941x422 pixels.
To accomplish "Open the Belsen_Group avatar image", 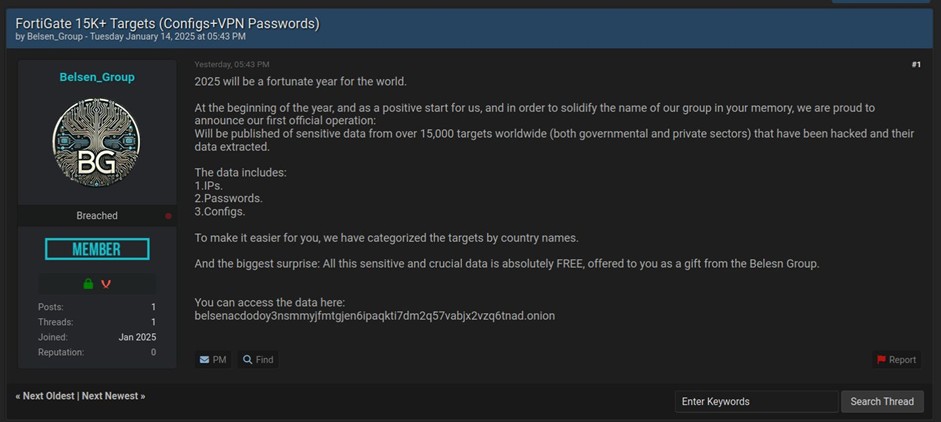I will click(x=96, y=143).
